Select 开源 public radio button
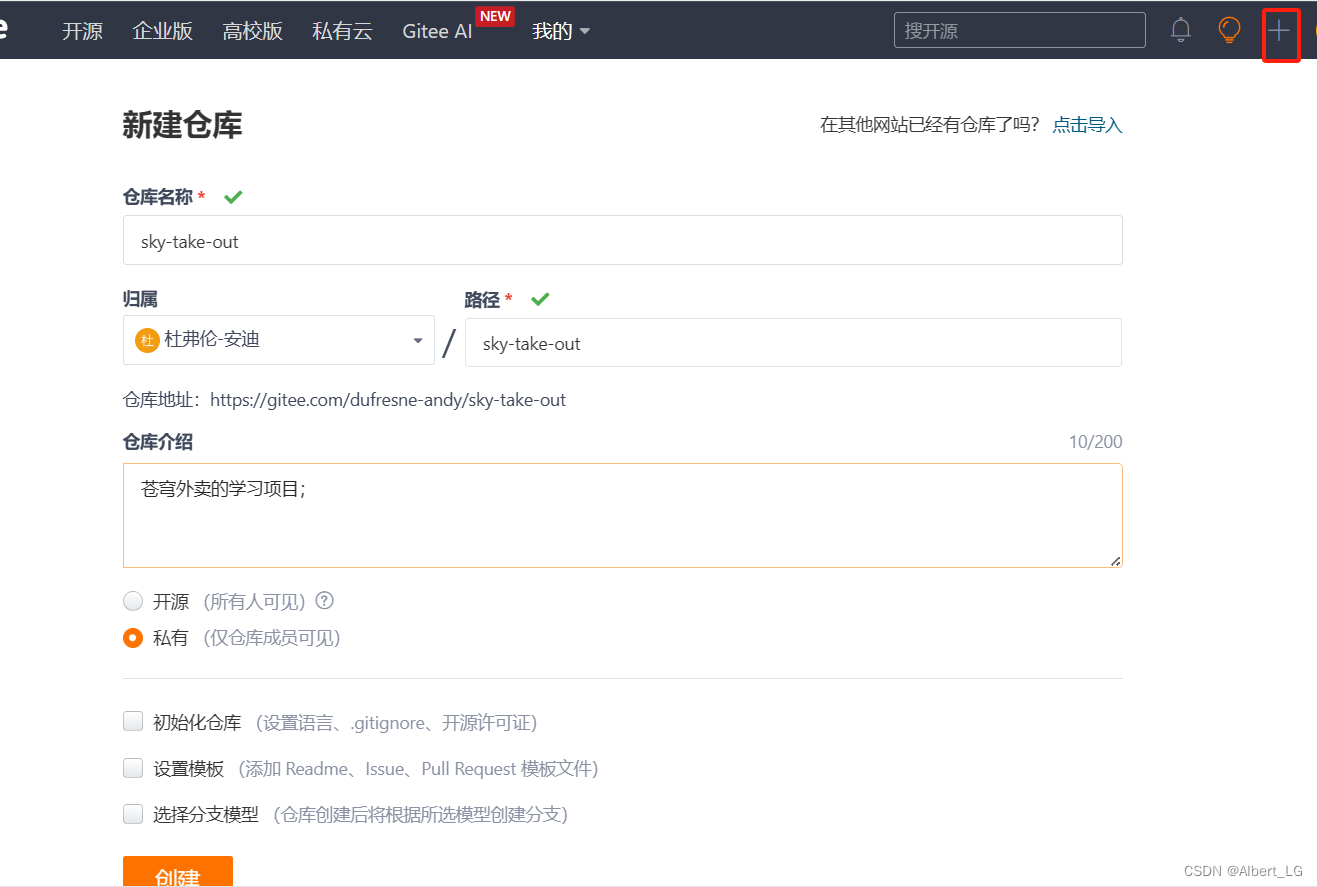This screenshot has height=887, width=1317. coord(133,601)
